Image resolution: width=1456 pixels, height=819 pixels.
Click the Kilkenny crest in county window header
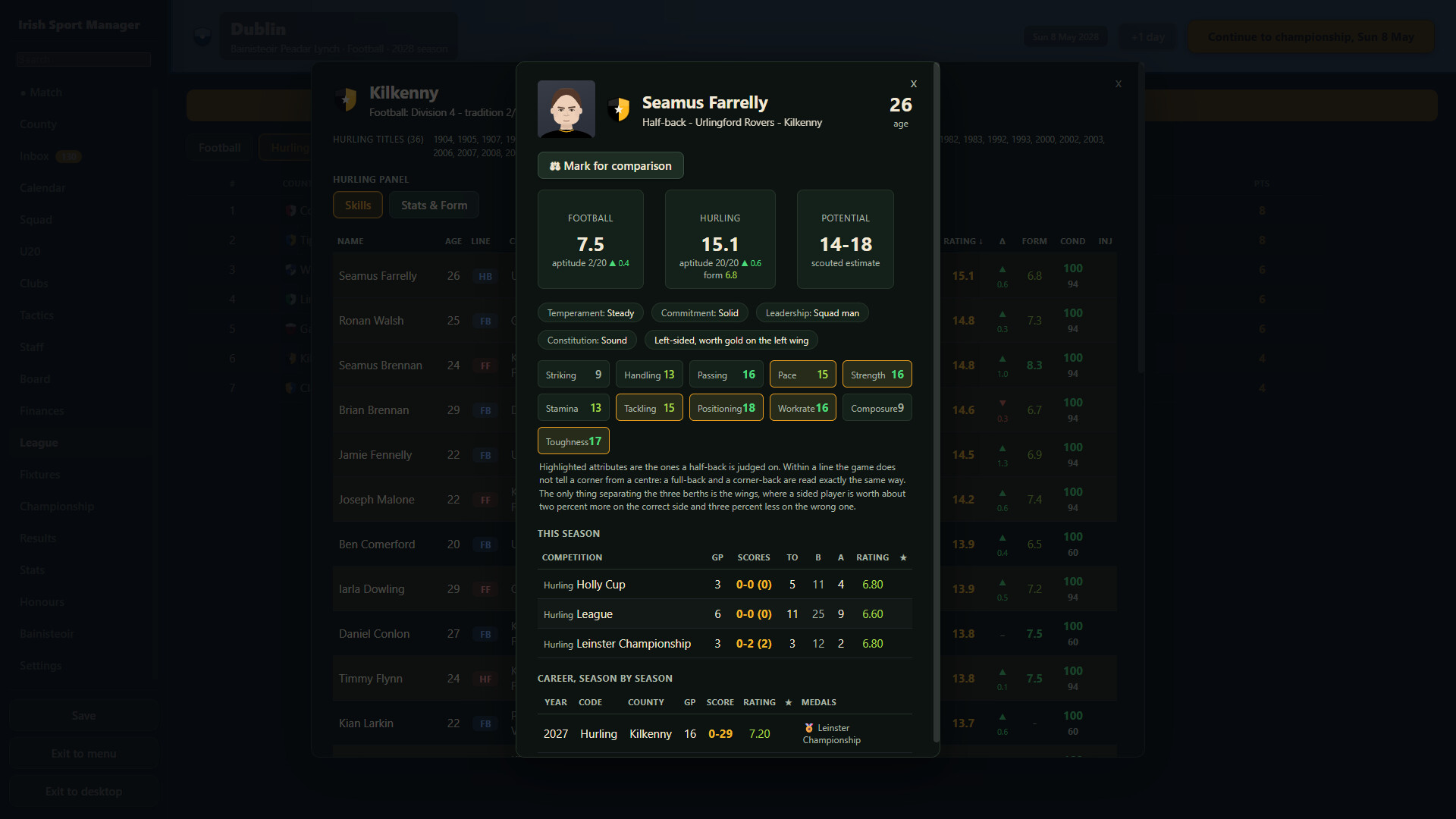pyautogui.click(x=346, y=99)
